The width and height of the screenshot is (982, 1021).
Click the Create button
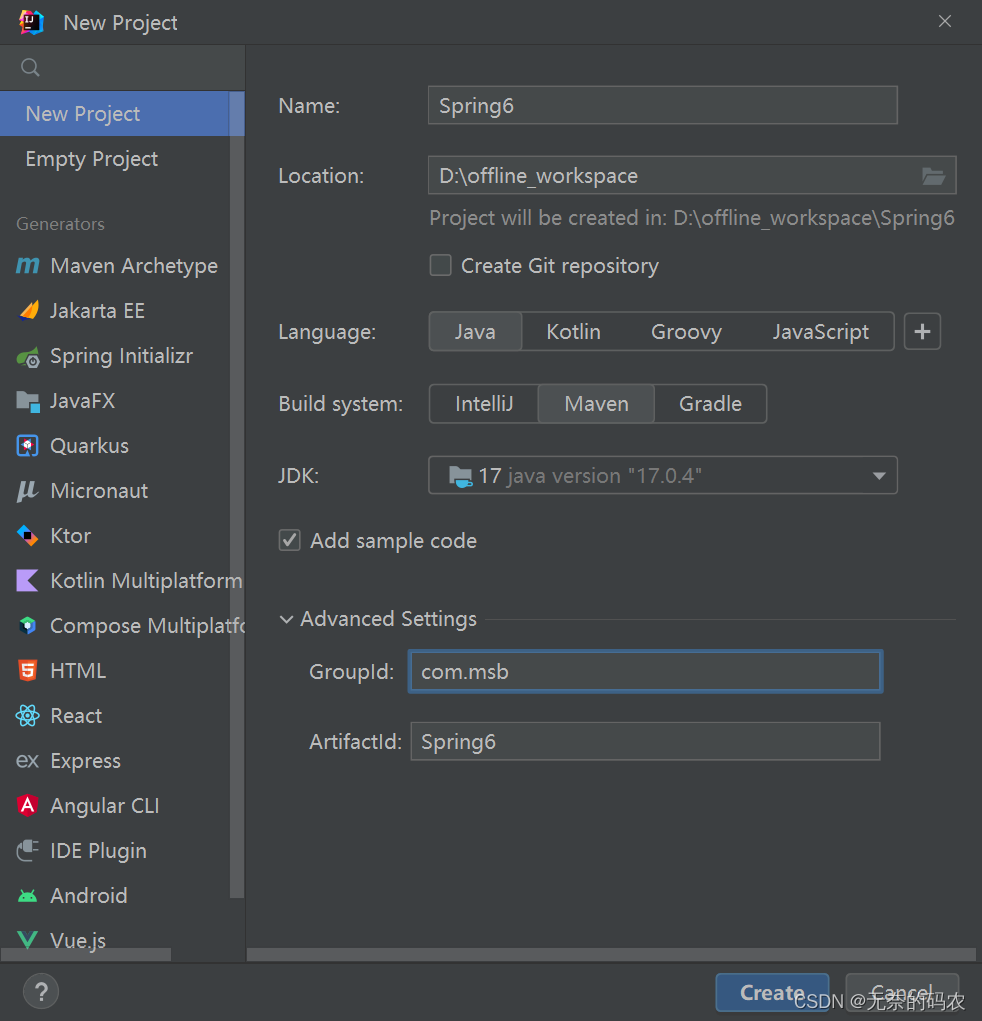pyautogui.click(x=772, y=992)
